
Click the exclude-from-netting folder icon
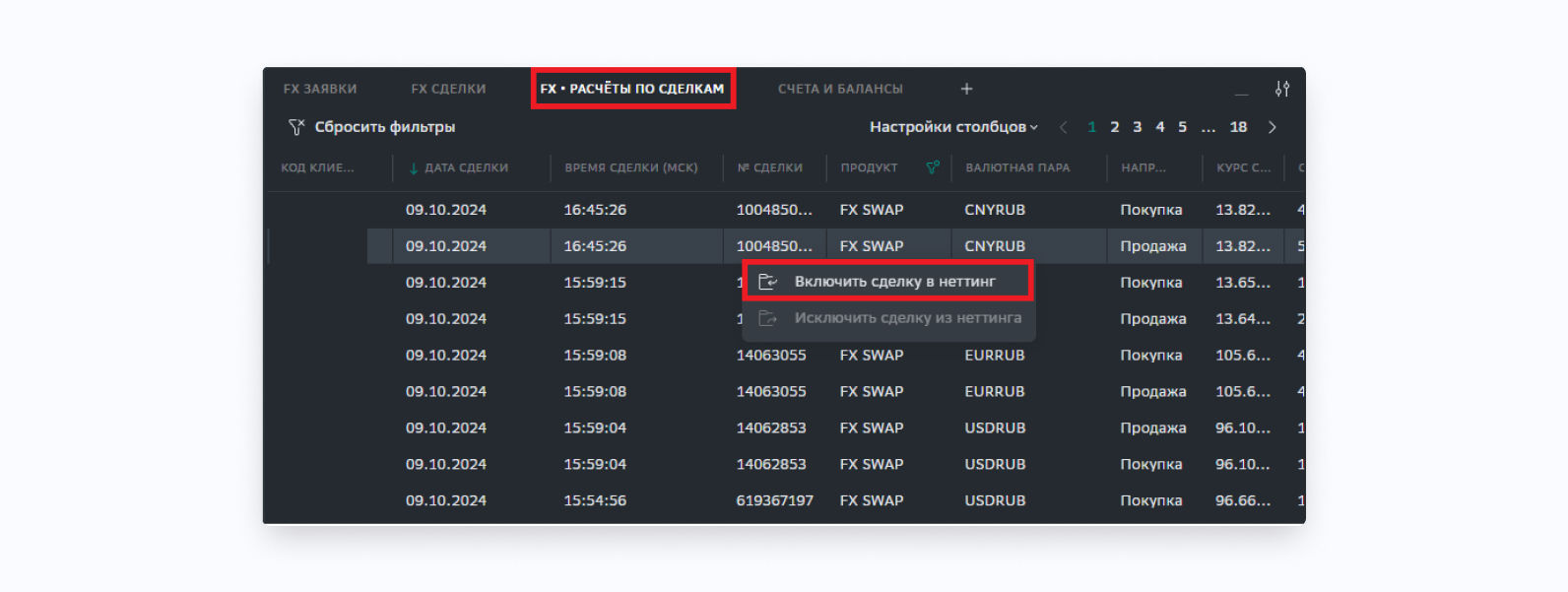tap(768, 318)
